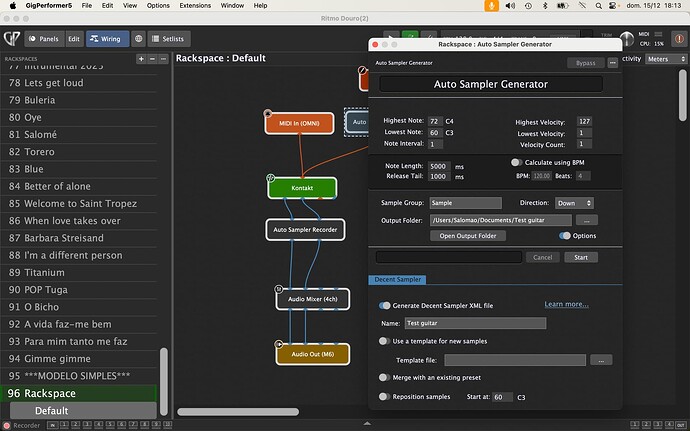Click the OUT indicator in bottom bar
This screenshot has width=690, height=431.
[681, 425]
